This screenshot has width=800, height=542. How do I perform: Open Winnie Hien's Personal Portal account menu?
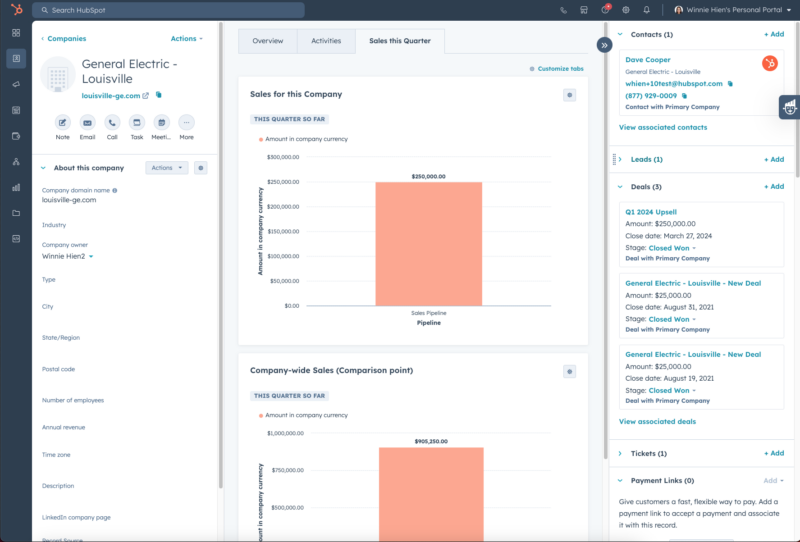[733, 10]
